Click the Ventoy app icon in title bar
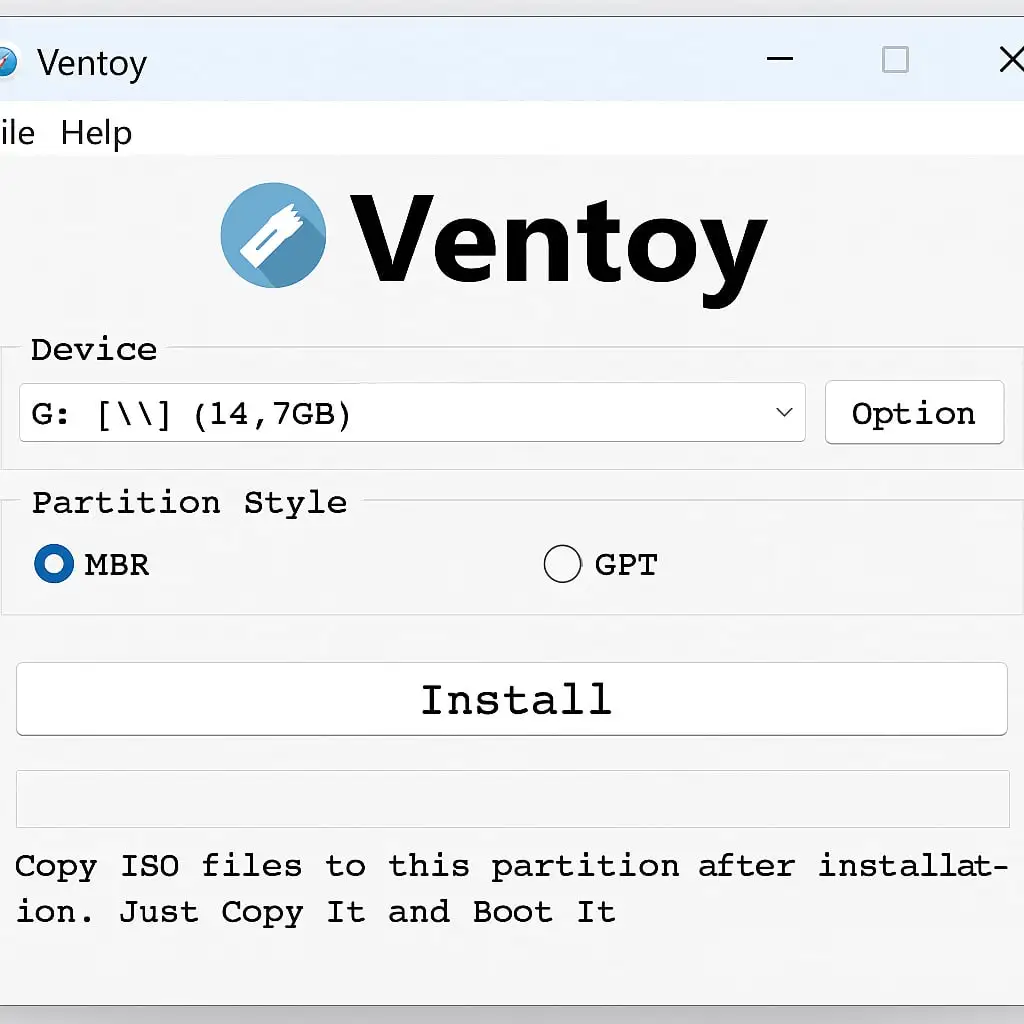This screenshot has height=1024, width=1024. (x=7, y=61)
